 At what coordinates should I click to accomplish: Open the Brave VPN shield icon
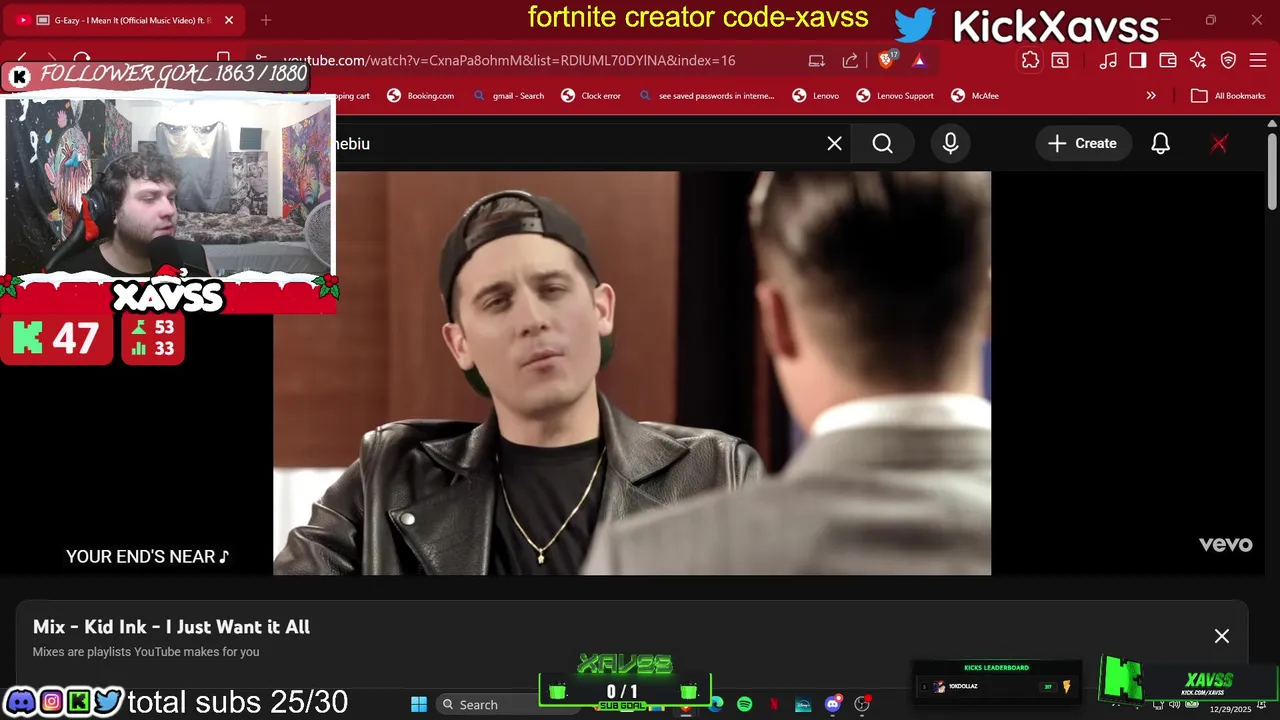coord(1229,60)
